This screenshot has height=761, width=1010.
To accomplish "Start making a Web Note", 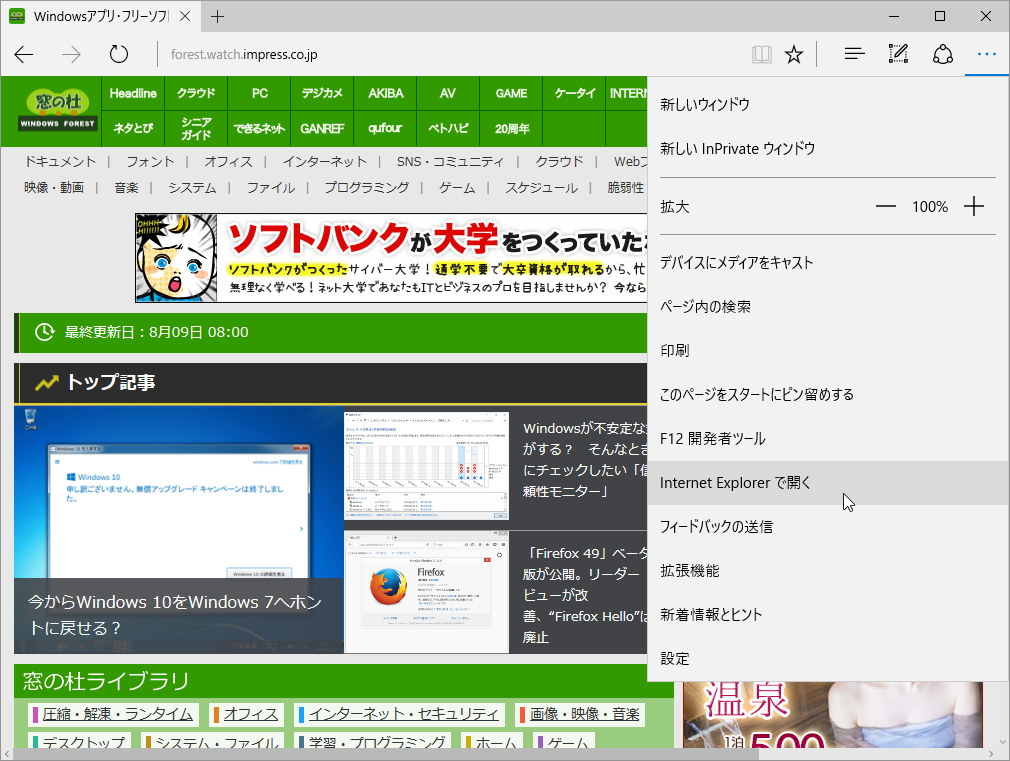I will tap(897, 54).
